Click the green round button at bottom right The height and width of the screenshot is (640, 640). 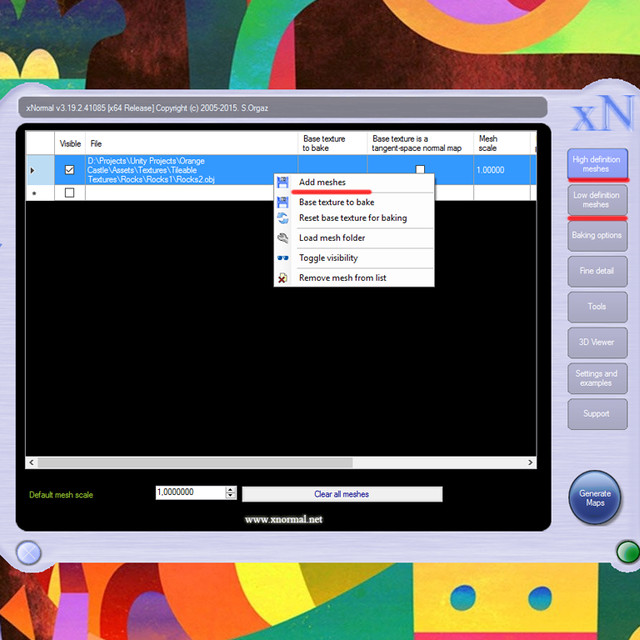[x=628, y=552]
